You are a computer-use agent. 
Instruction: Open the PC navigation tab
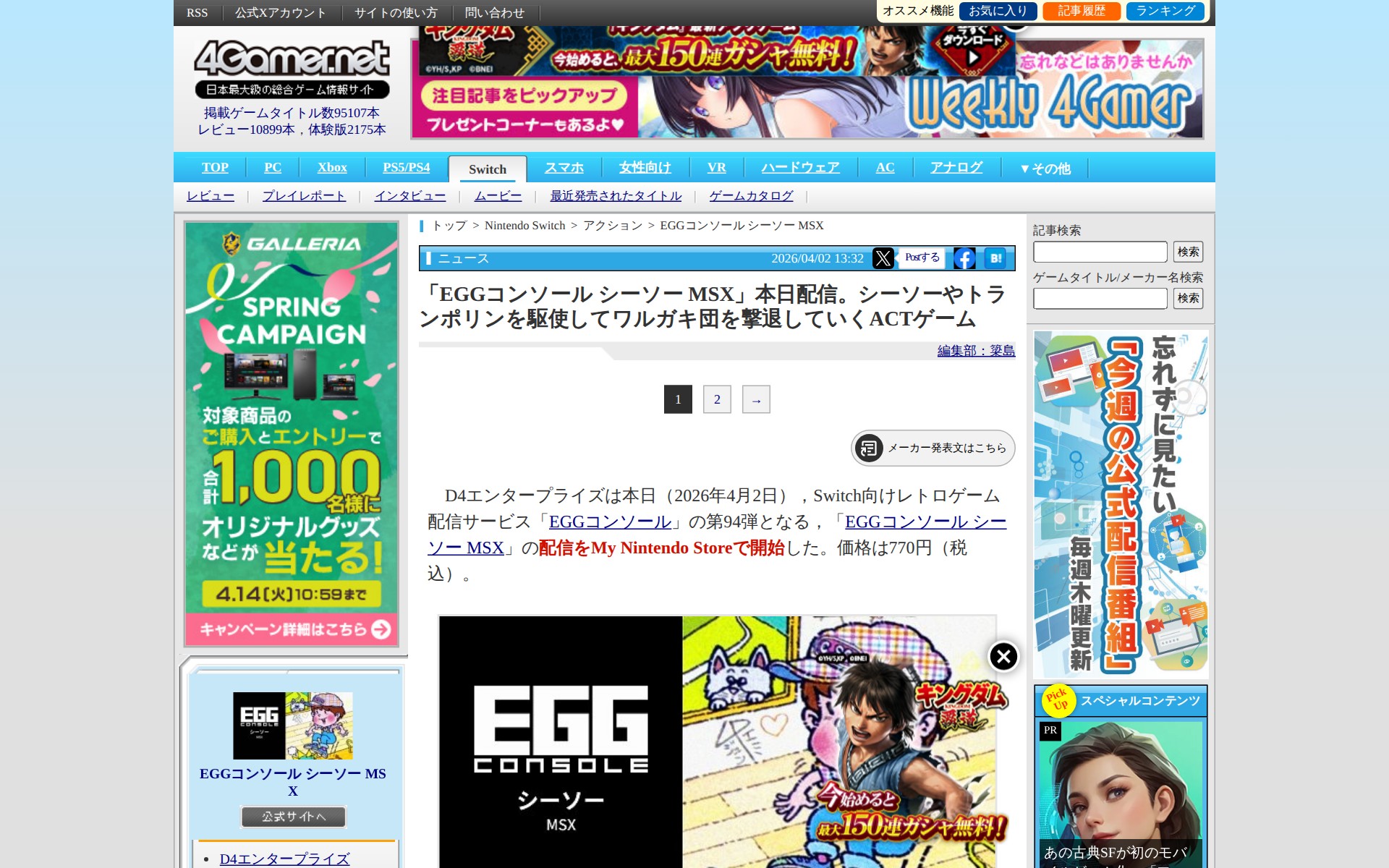(x=273, y=168)
